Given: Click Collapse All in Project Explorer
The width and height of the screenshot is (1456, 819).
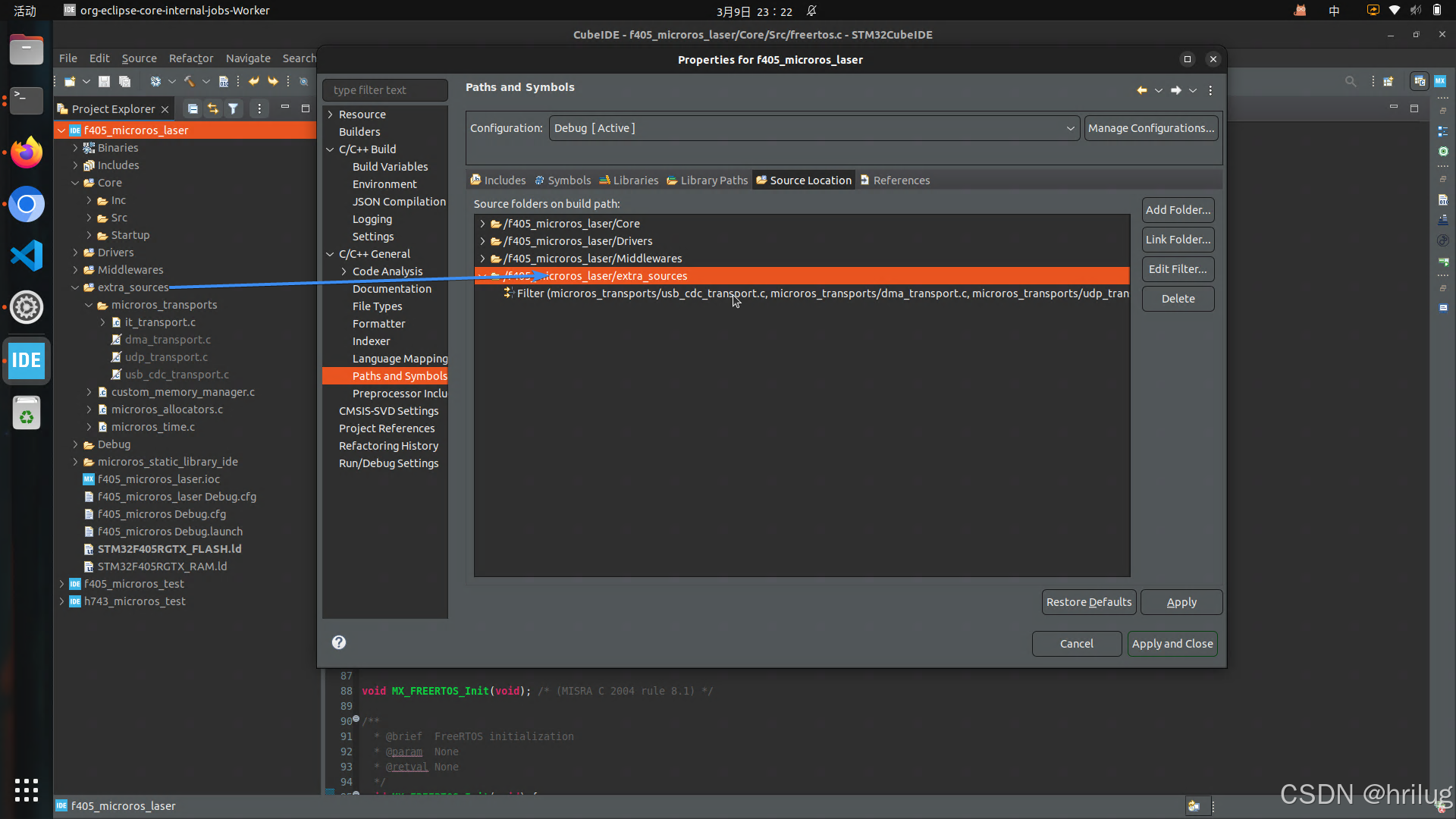Looking at the screenshot, I should click(193, 109).
